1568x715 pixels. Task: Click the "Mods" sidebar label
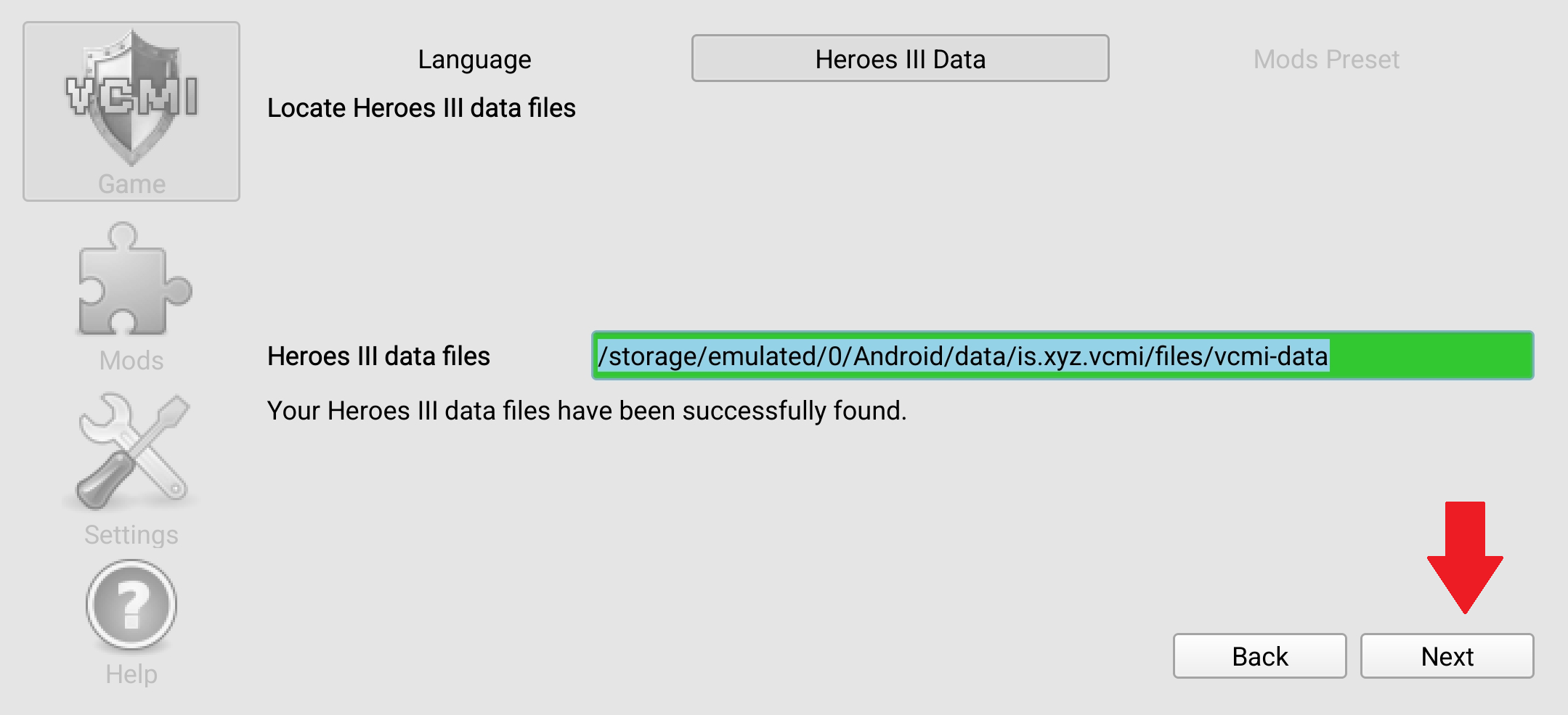[x=131, y=361]
